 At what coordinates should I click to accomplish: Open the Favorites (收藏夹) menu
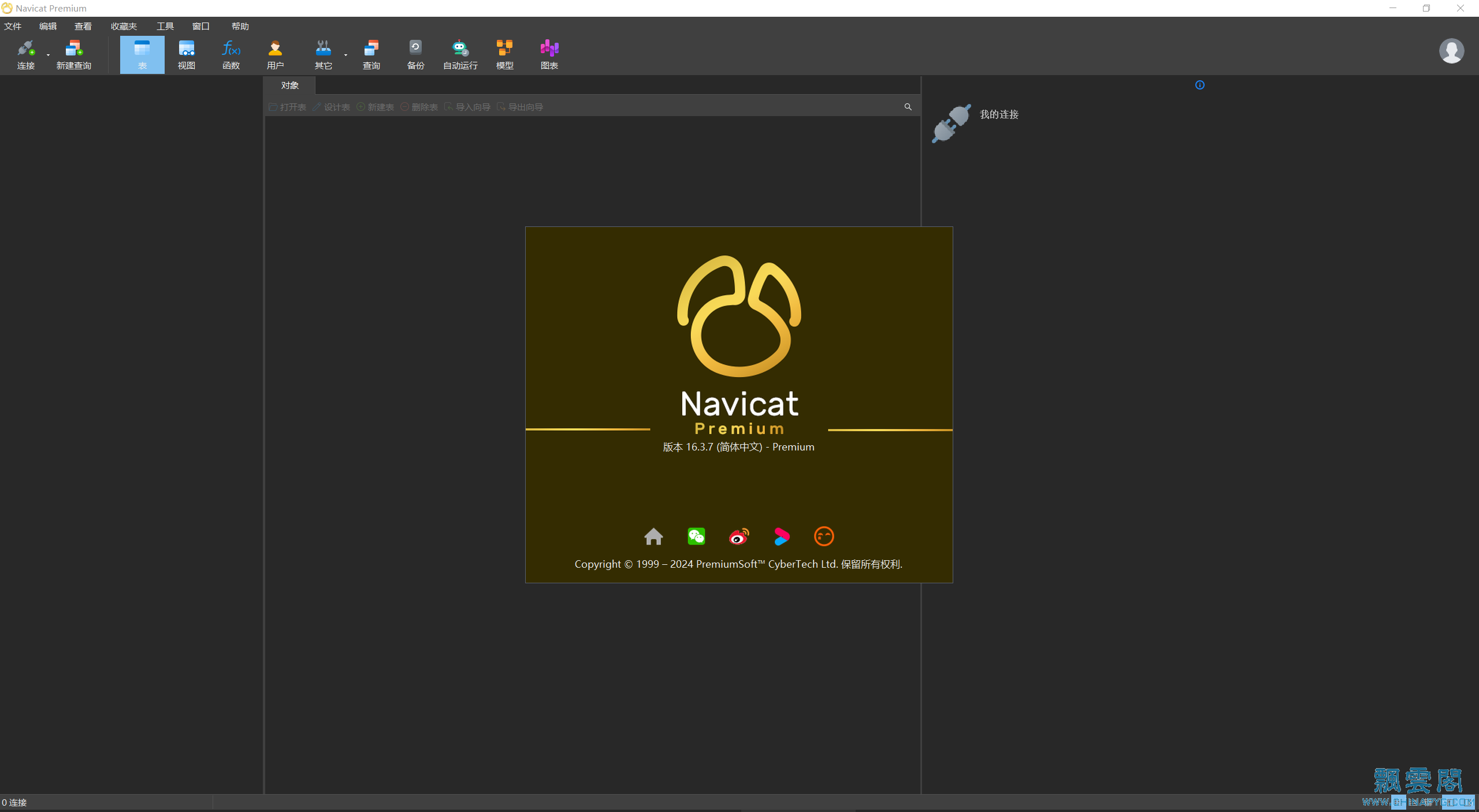click(124, 27)
